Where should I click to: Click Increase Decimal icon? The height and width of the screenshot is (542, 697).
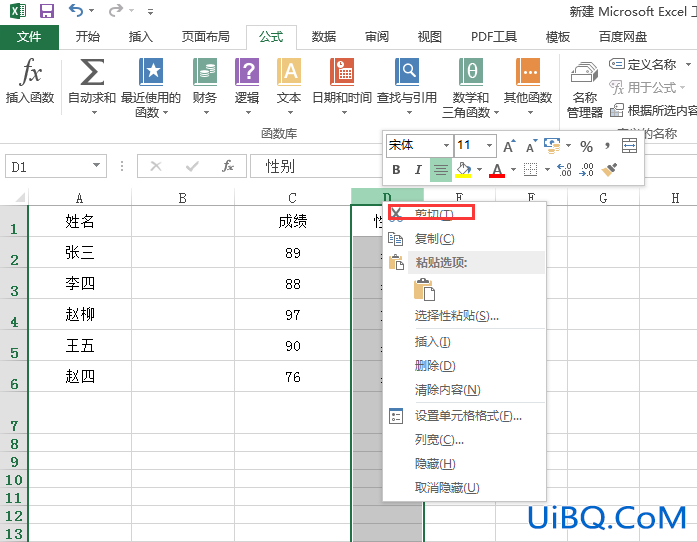tap(564, 169)
